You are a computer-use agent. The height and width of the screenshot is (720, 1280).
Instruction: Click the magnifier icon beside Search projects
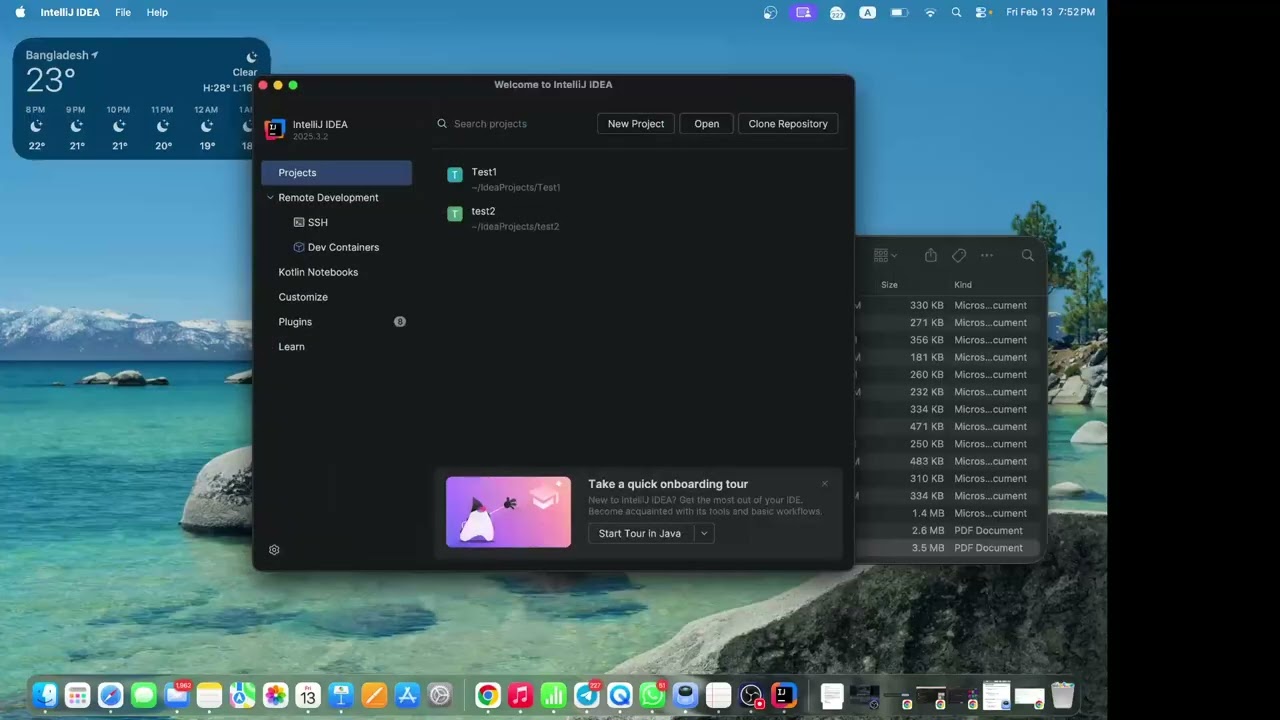coord(442,124)
